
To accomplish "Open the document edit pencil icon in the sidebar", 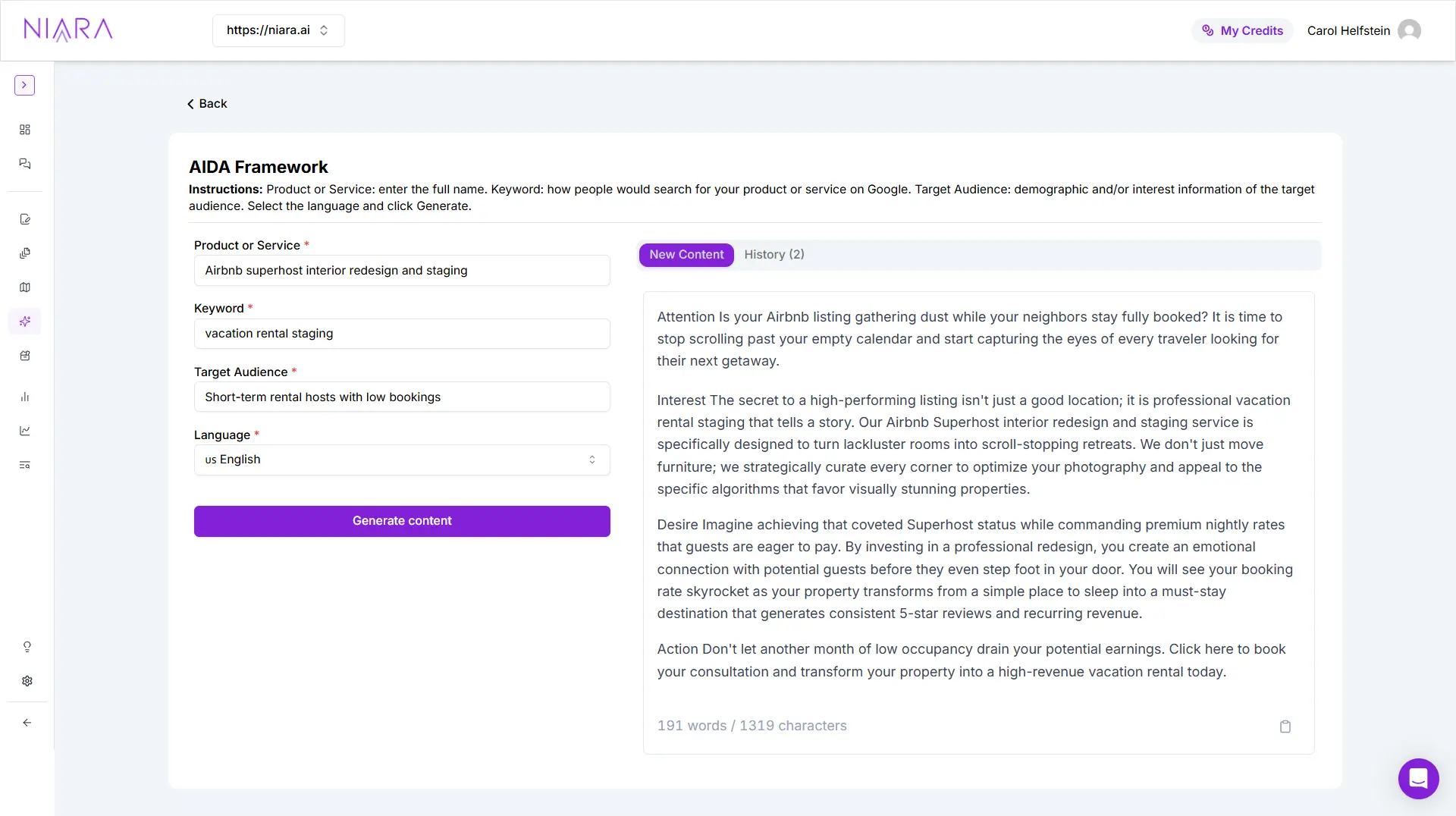I will [25, 219].
